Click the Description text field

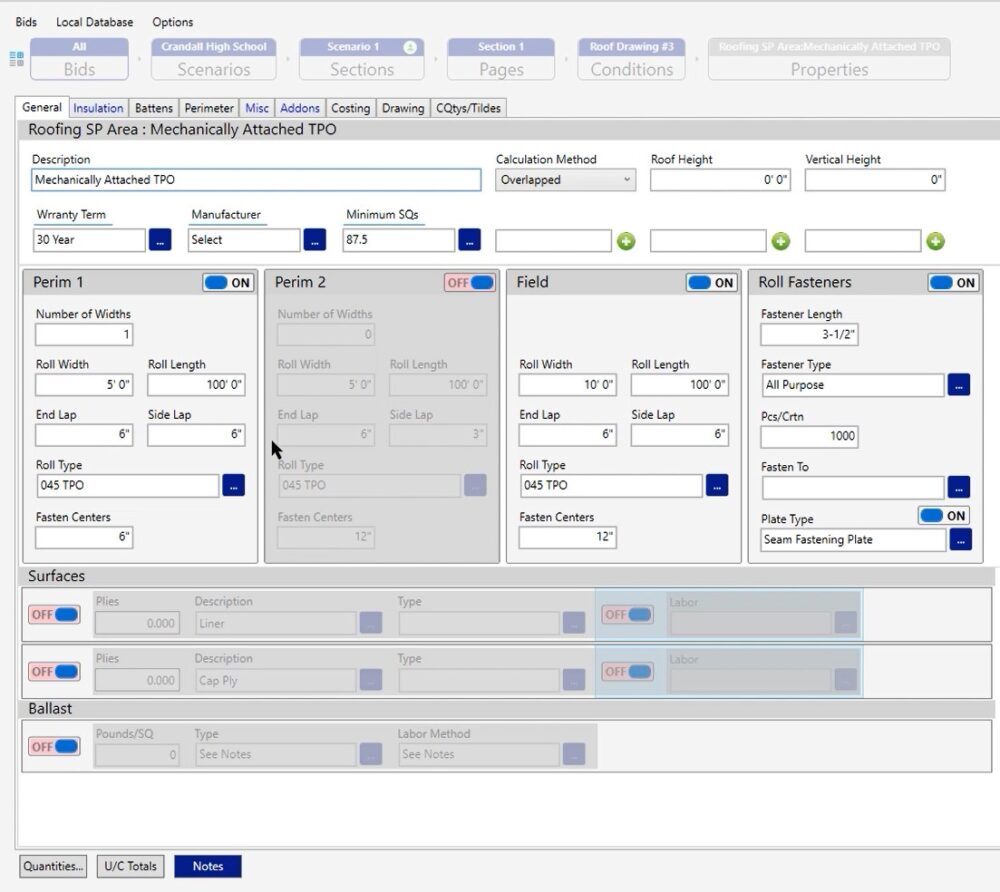256,180
